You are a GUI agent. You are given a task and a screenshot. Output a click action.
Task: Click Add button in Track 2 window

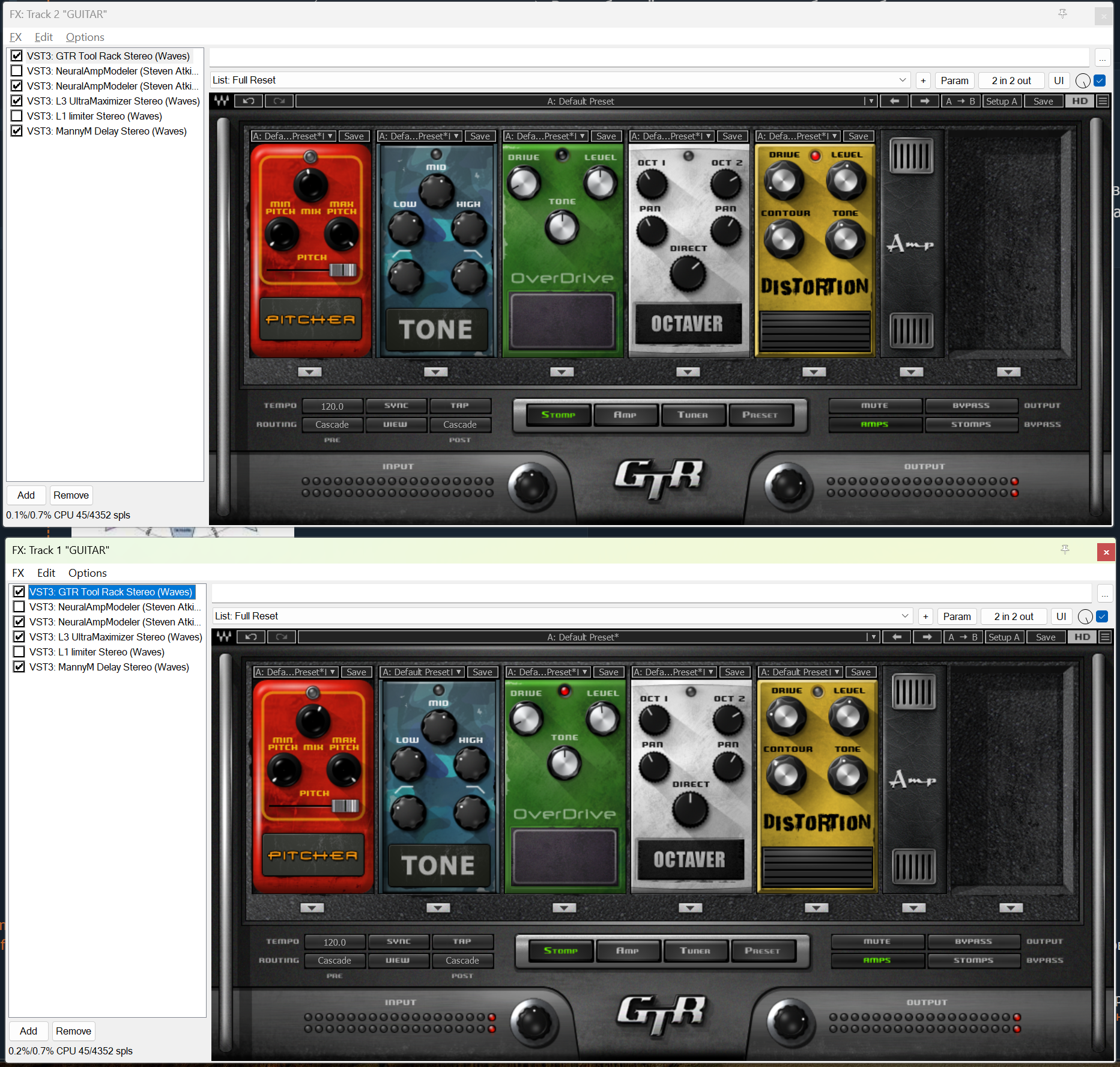[26, 495]
